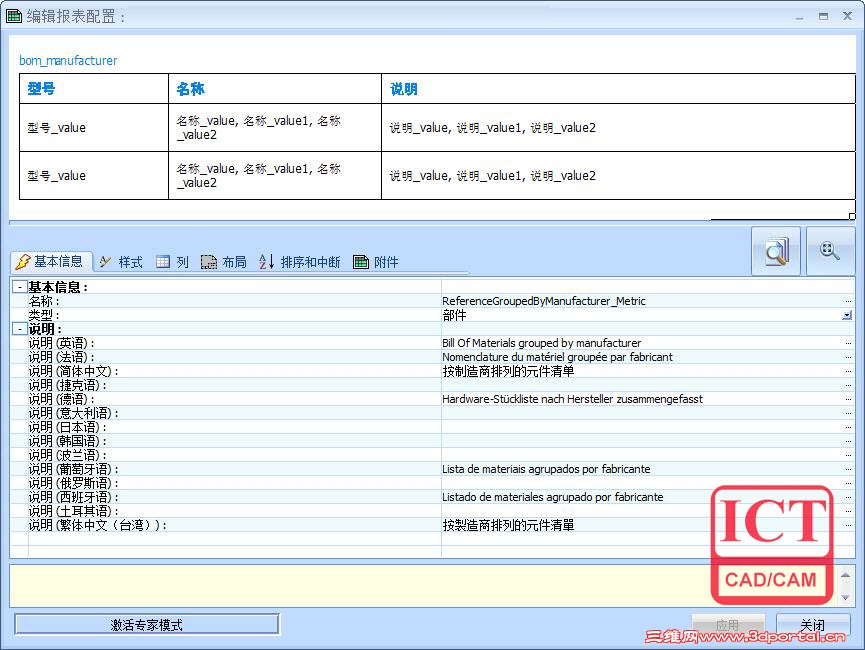Click ellipsis for 说明 (英语) row
This screenshot has height=650, width=865.
(848, 343)
